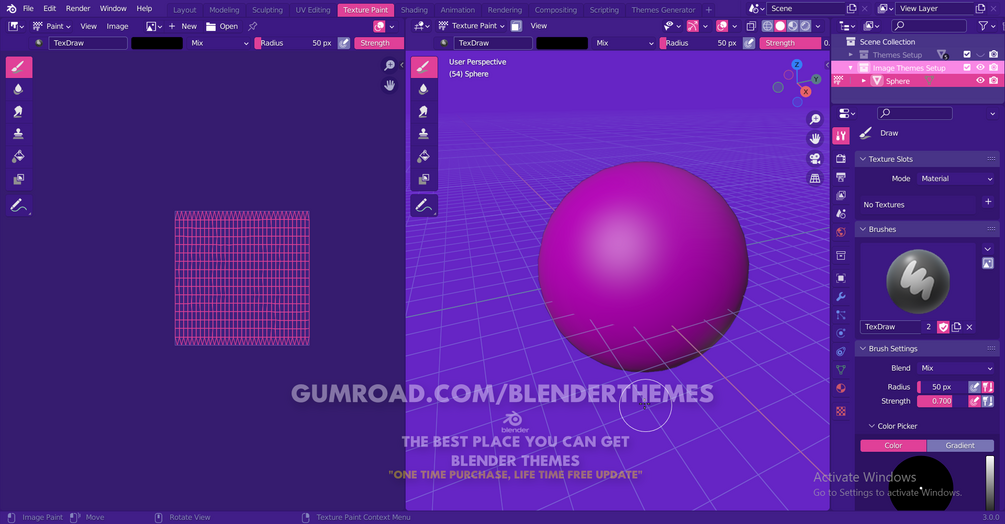Open Mix blend dropdown in image editor header
Viewport: 1005px width, 524px height.
click(x=219, y=43)
